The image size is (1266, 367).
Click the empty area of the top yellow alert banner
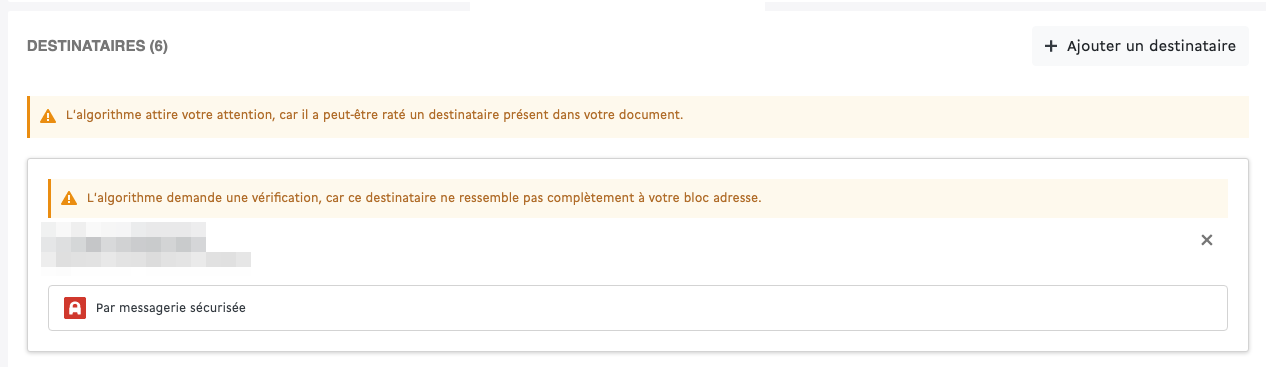pos(960,116)
